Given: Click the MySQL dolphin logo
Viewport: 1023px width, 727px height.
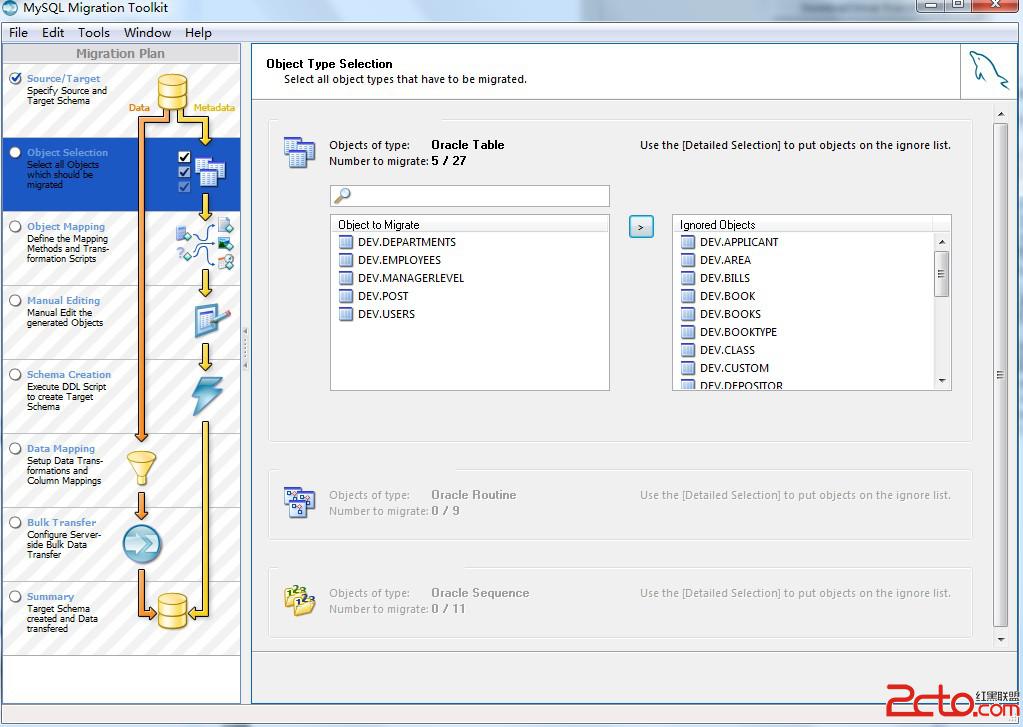Looking at the screenshot, I should (988, 70).
